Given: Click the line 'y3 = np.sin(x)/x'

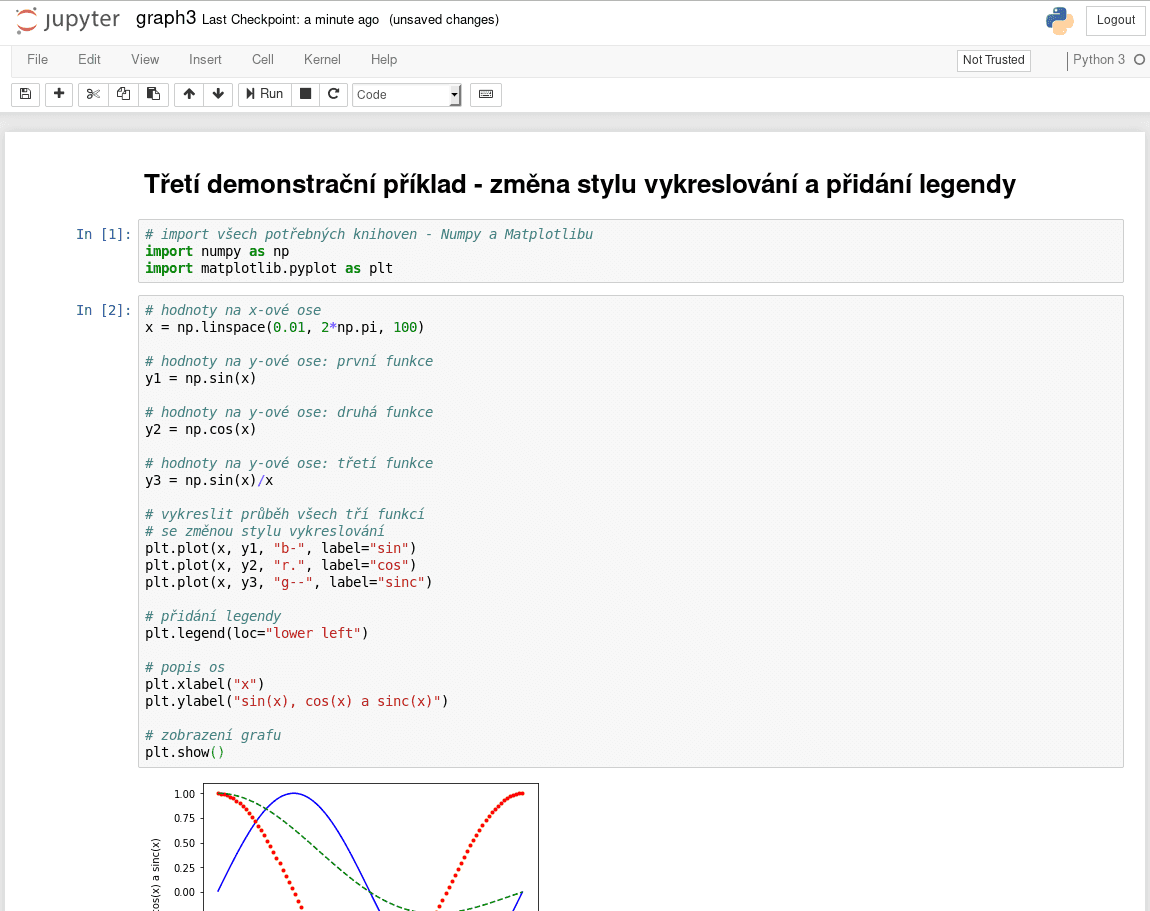Looking at the screenshot, I should coord(209,480).
